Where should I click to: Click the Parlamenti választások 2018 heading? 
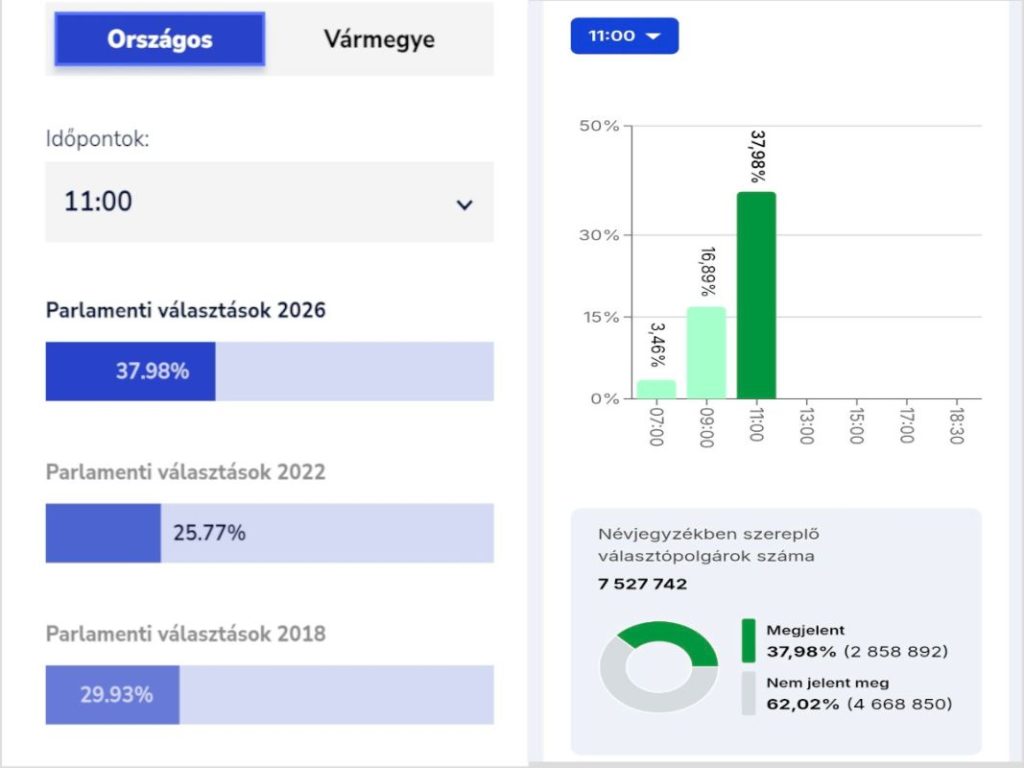click(x=186, y=634)
